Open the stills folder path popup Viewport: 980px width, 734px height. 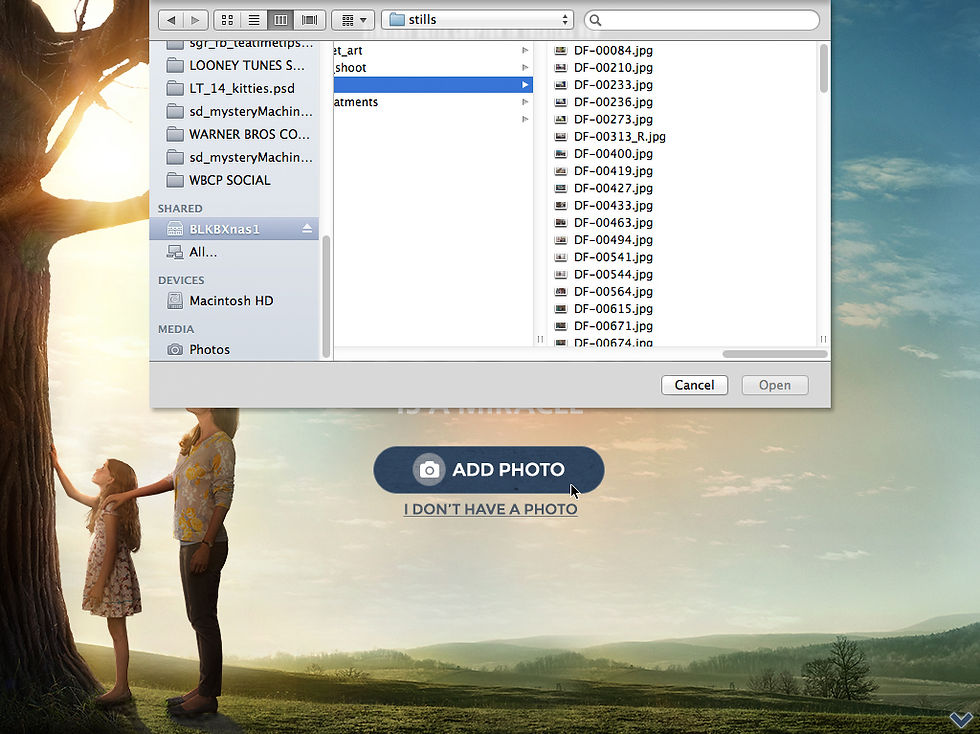[478, 20]
